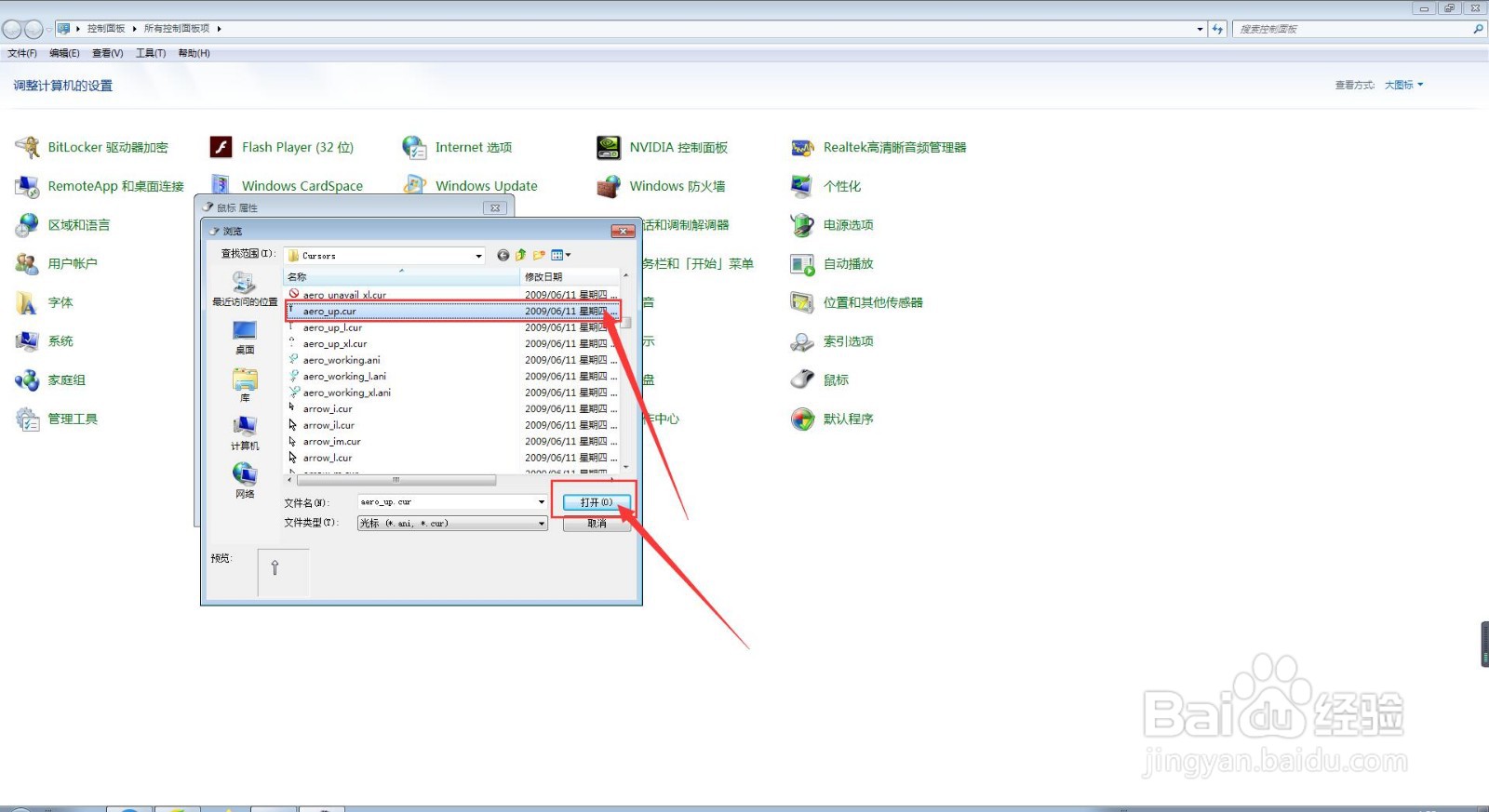The height and width of the screenshot is (812, 1489).
Task: Open 管理工具 item
Action: tap(56, 419)
